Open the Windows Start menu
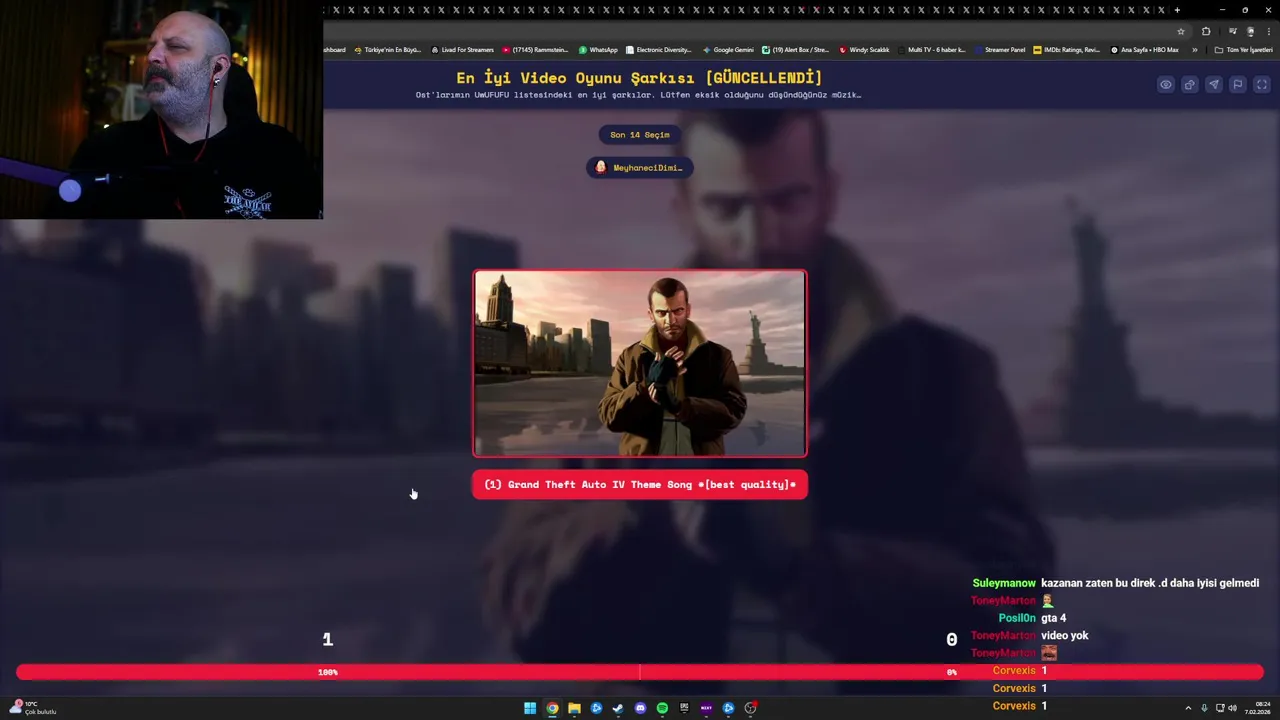 tap(530, 708)
